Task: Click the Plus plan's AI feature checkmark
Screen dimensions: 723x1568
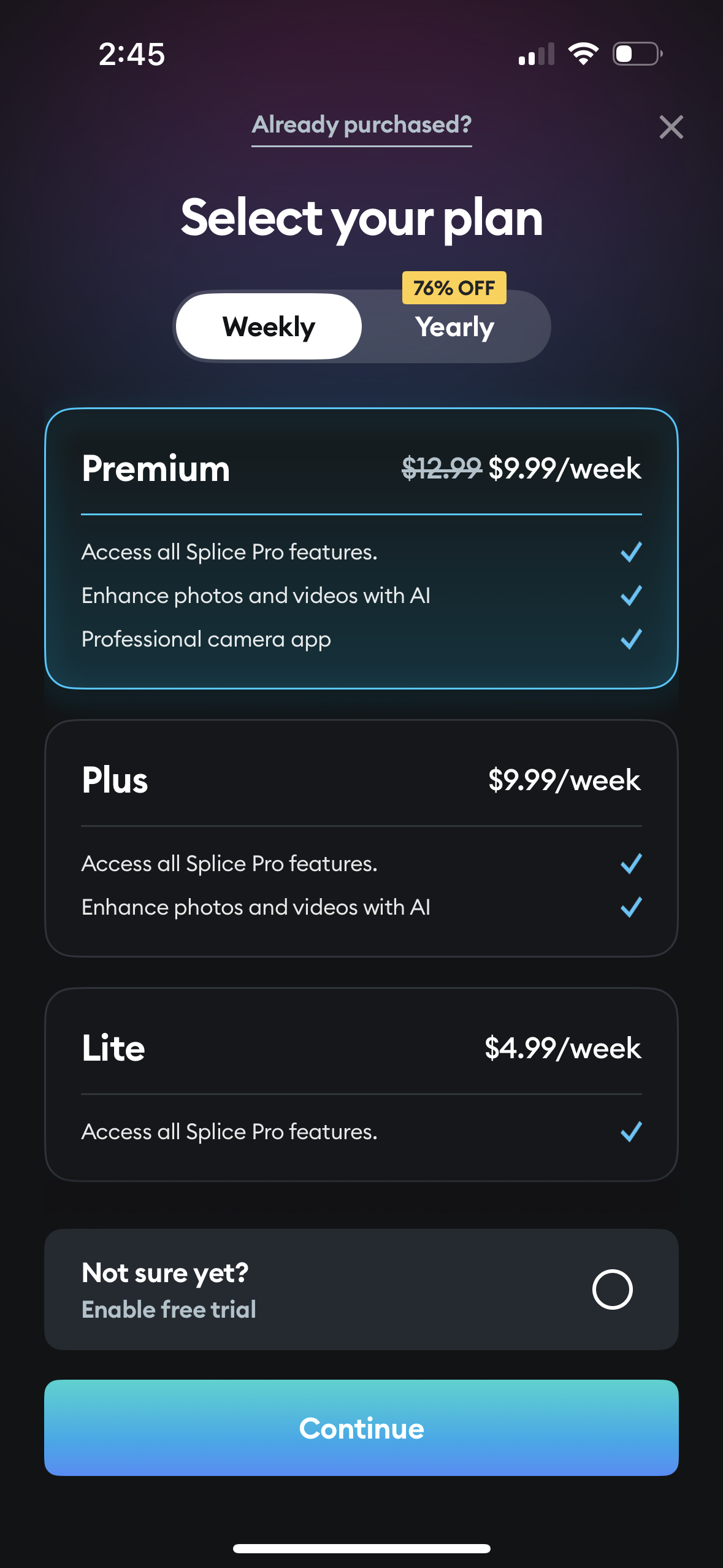Action: click(630, 907)
